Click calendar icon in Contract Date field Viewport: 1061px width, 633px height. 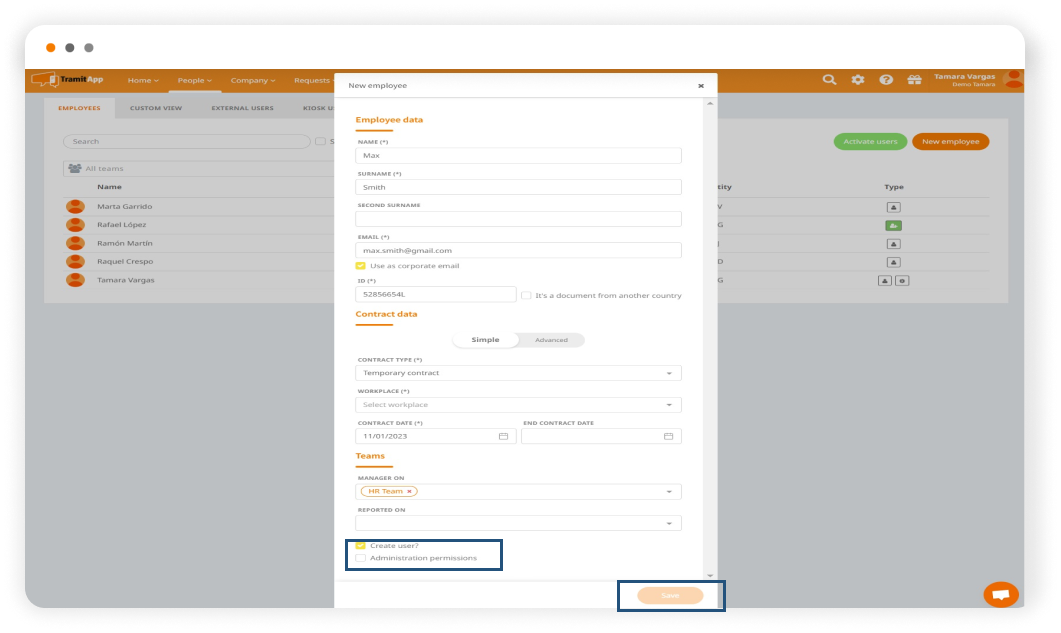coord(503,436)
